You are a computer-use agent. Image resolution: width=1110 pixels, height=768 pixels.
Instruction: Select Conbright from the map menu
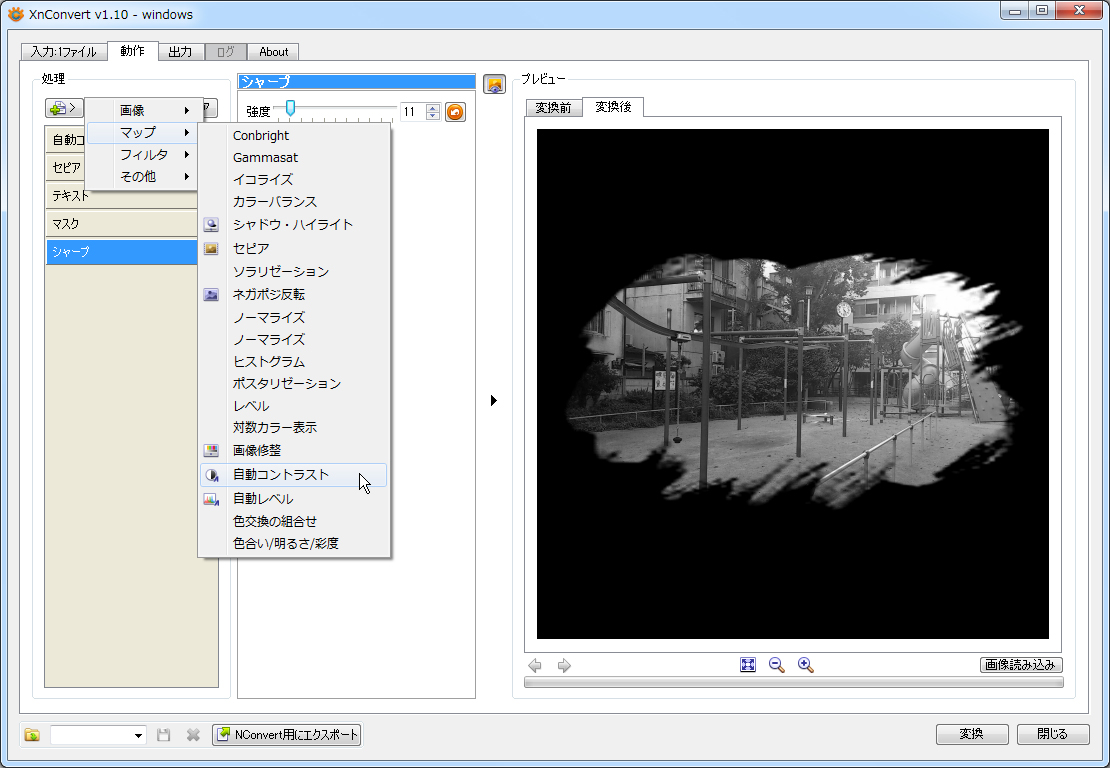294,135
